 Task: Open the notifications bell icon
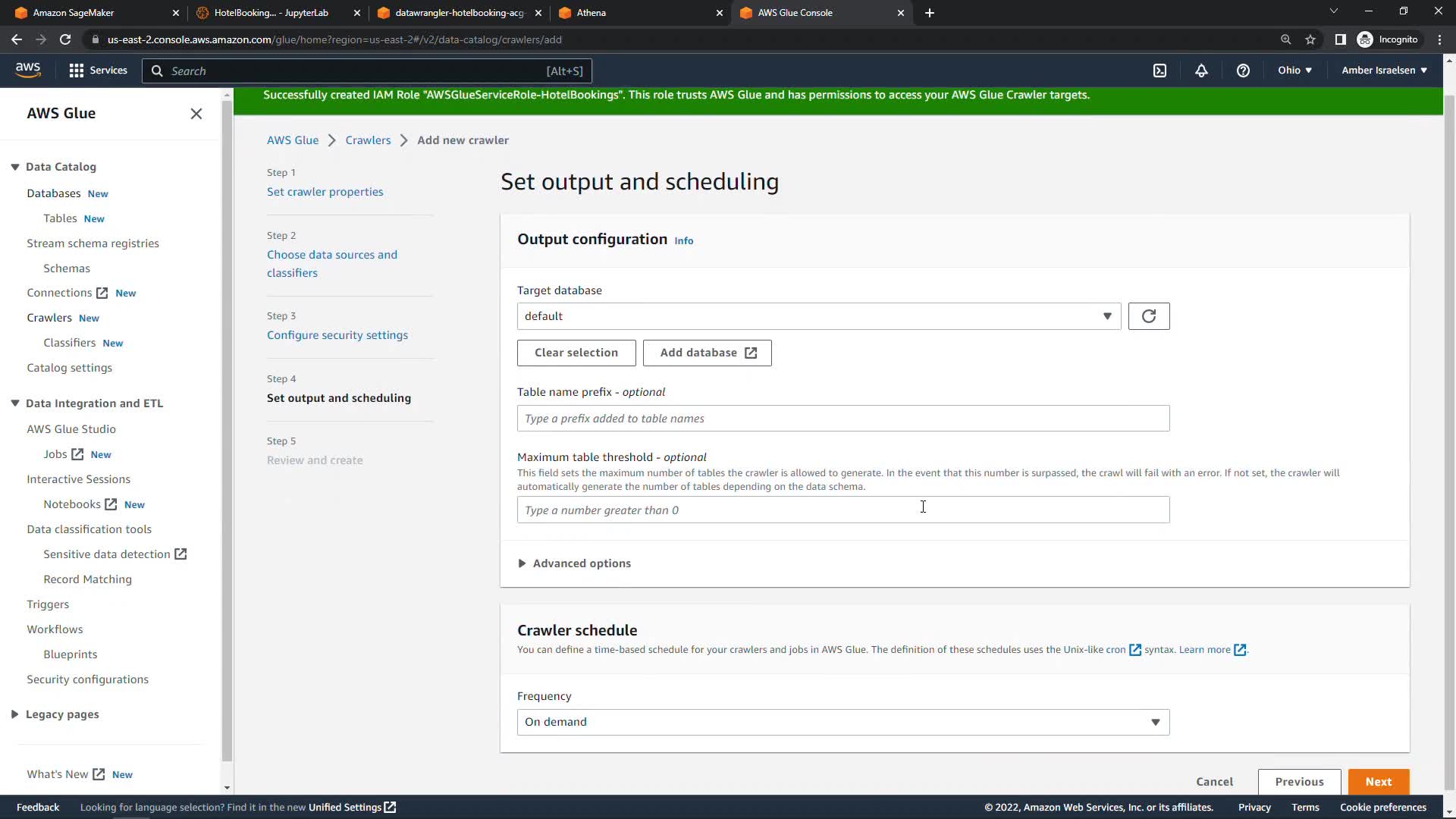coord(1201,71)
